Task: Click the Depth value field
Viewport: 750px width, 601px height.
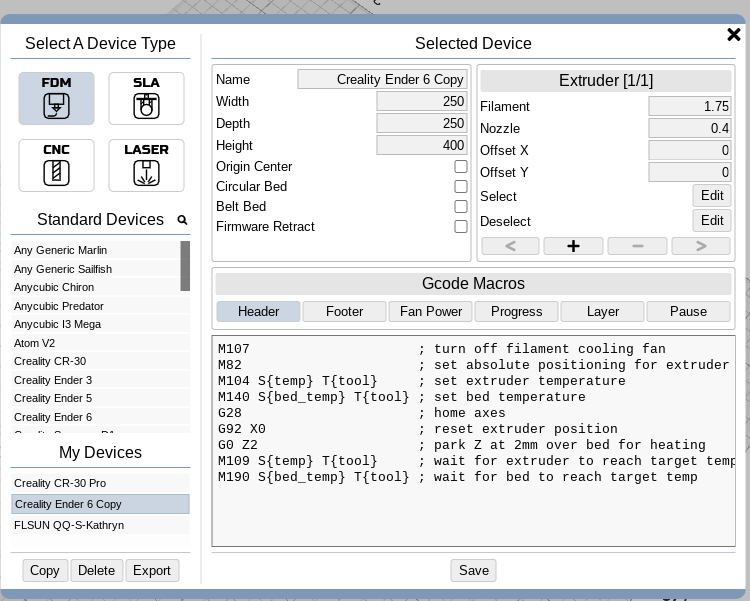Action: click(421, 123)
